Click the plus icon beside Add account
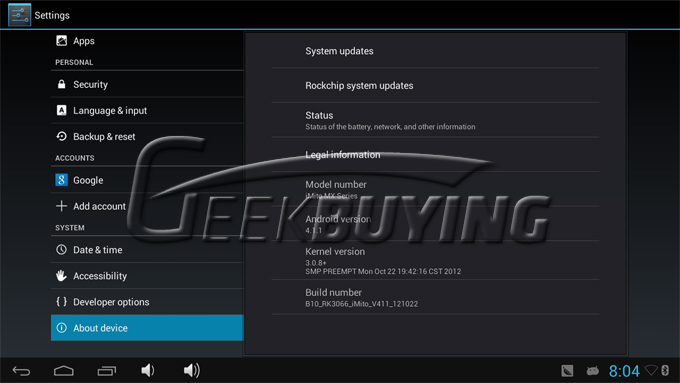Viewport: 680px width, 383px height. [x=62, y=206]
